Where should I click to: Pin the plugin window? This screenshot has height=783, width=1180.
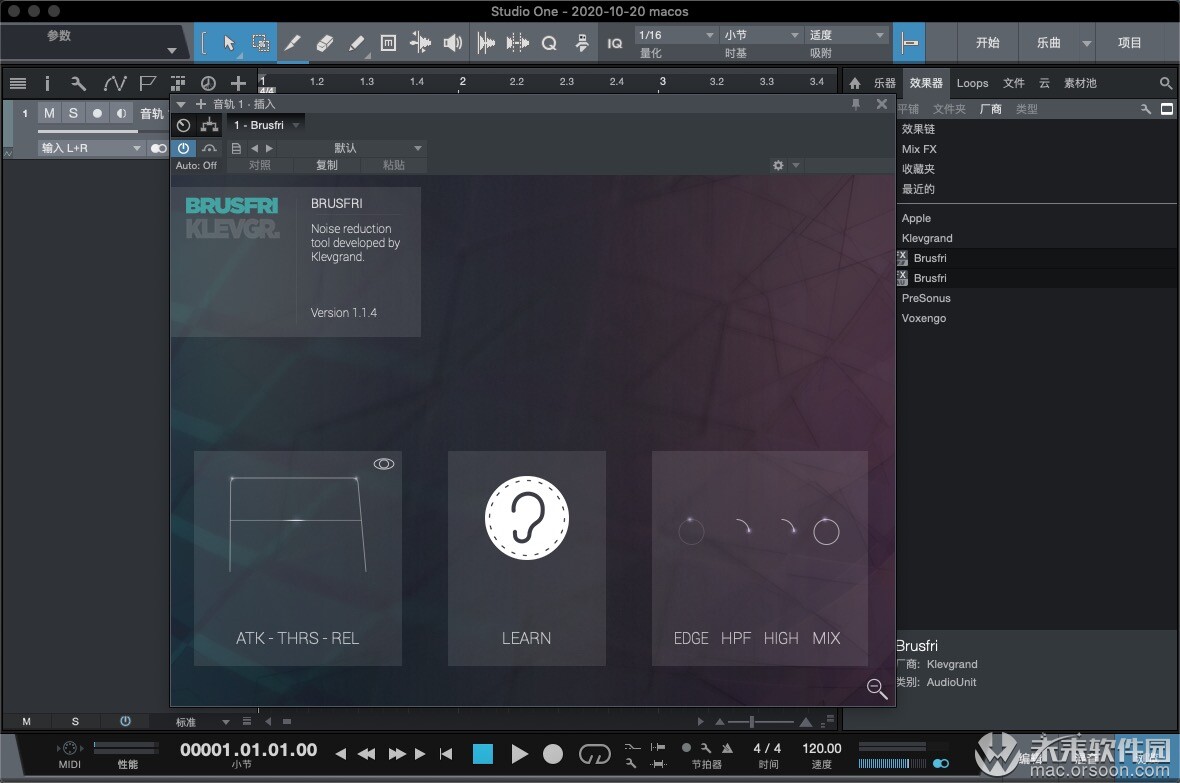click(856, 104)
